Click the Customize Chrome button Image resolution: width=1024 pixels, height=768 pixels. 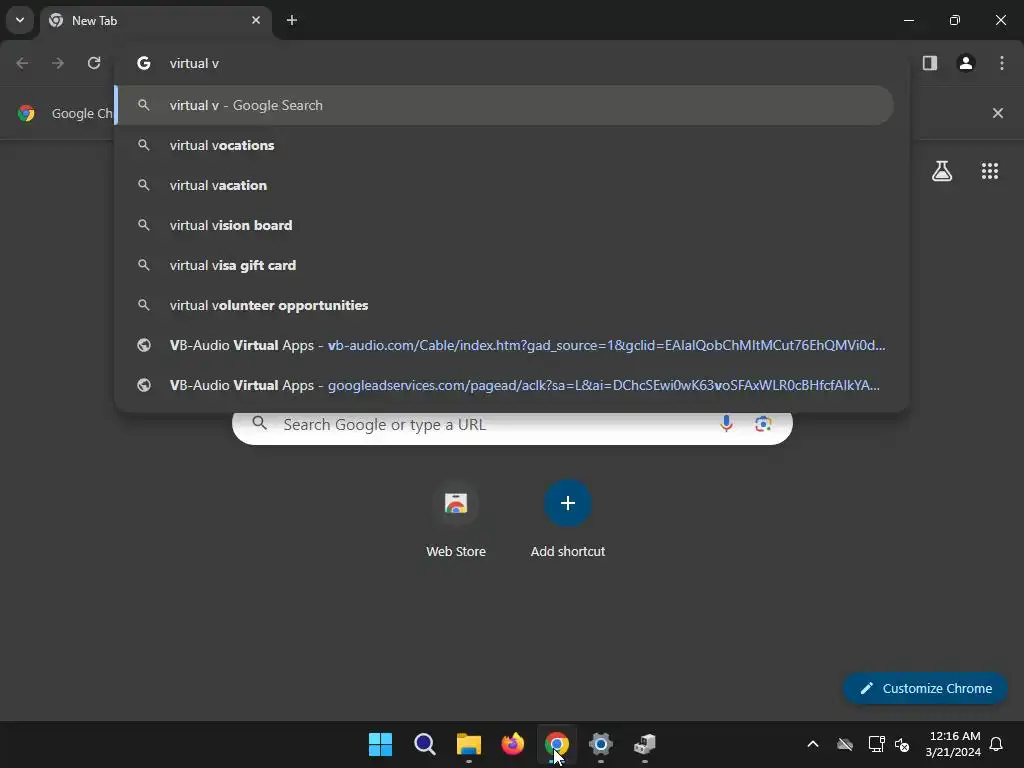tap(925, 688)
